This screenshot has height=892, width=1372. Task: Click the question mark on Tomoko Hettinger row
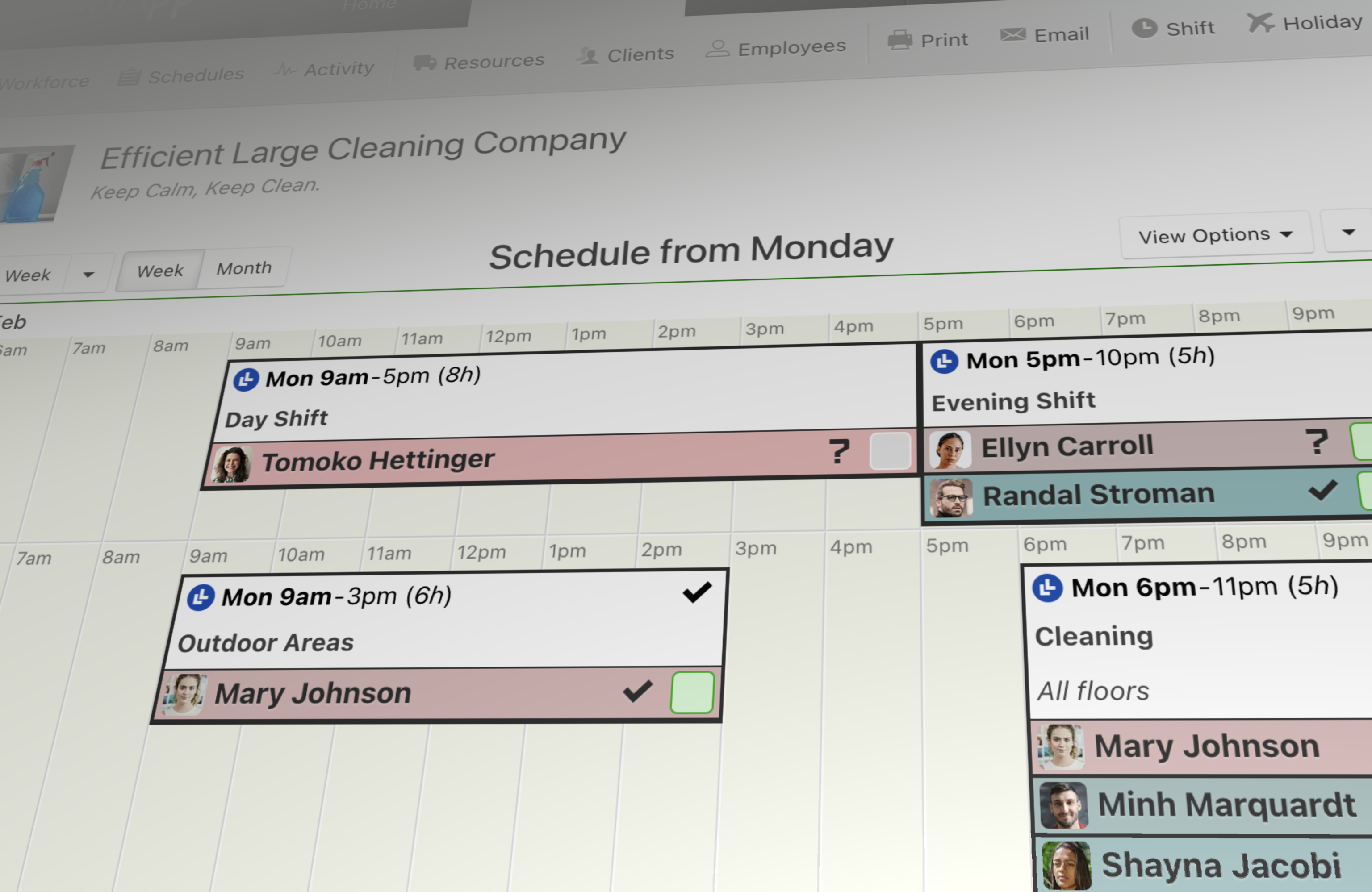click(839, 450)
